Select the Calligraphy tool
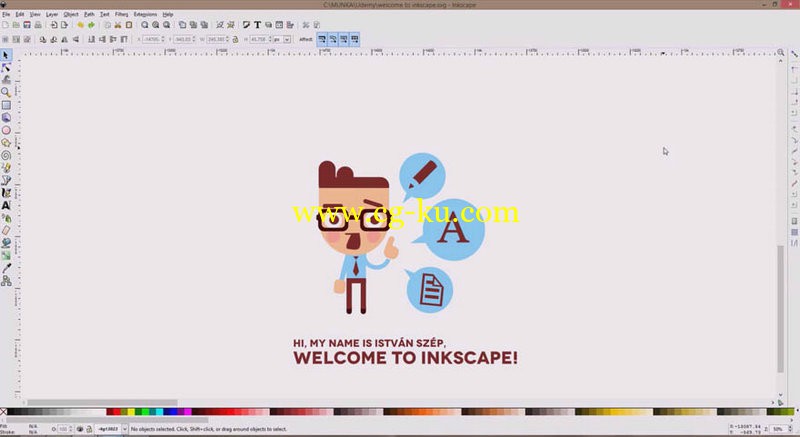 [6, 193]
